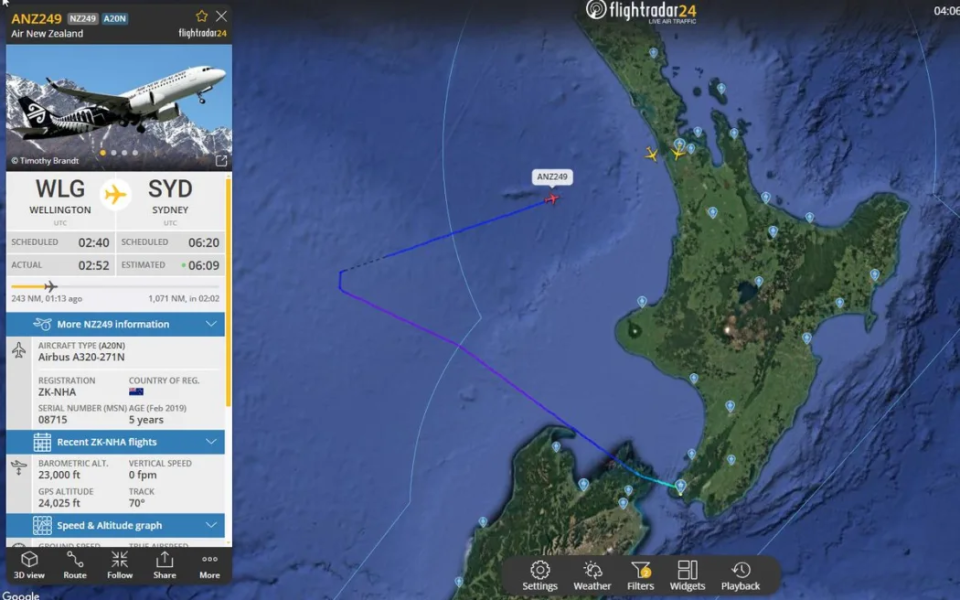
Task: Open the Weather layers
Action: 592,576
